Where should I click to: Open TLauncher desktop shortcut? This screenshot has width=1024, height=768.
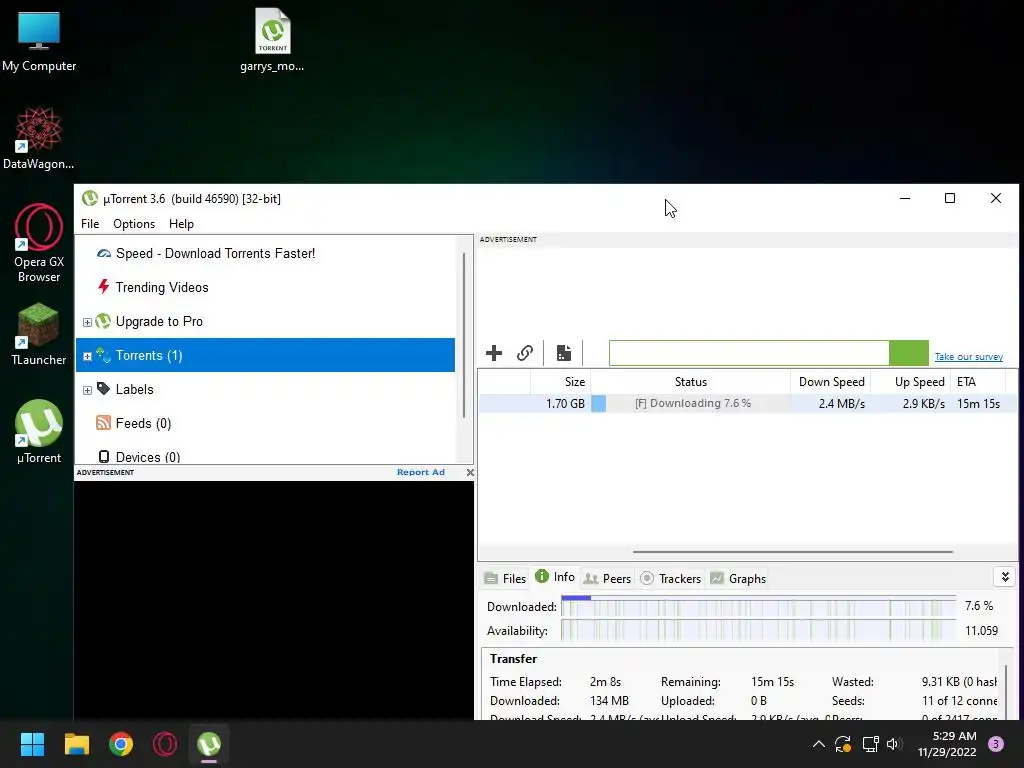click(39, 334)
